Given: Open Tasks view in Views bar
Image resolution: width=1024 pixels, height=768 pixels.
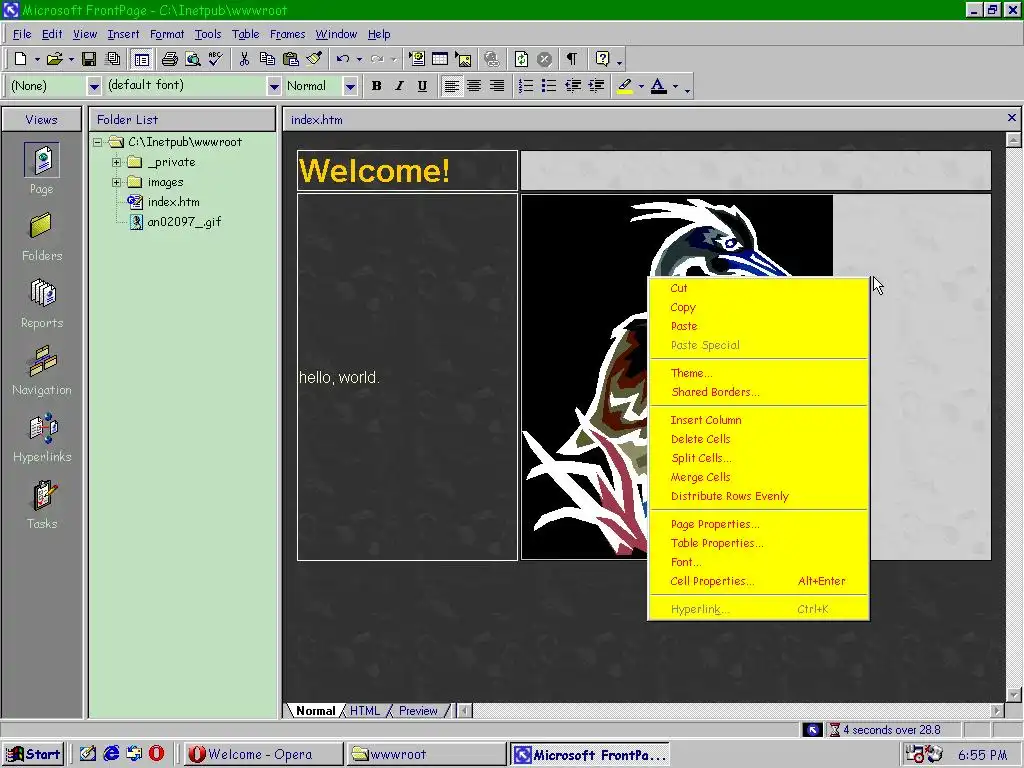Looking at the screenshot, I should pyautogui.click(x=42, y=505).
